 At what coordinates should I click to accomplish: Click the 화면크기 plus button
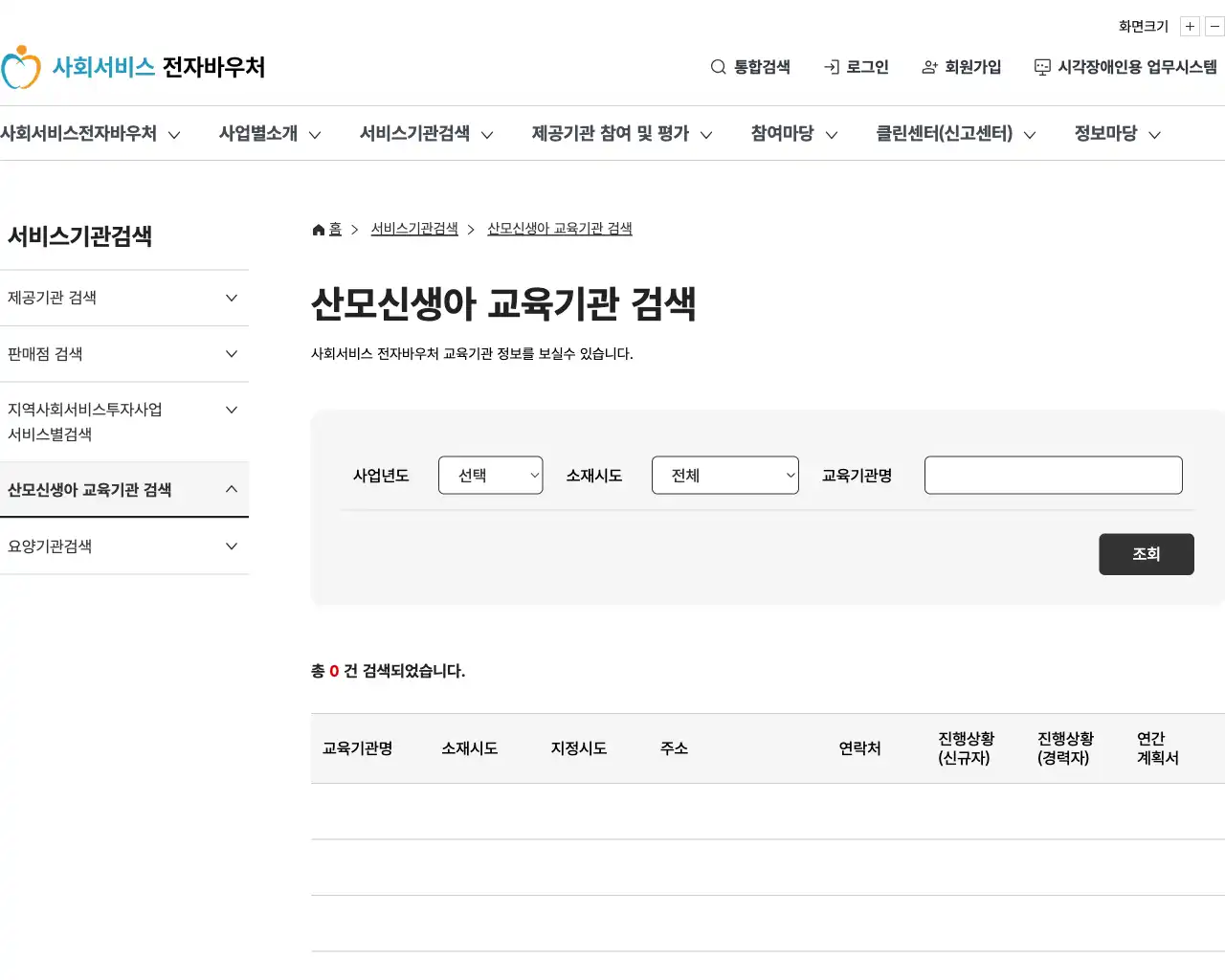point(1189,26)
